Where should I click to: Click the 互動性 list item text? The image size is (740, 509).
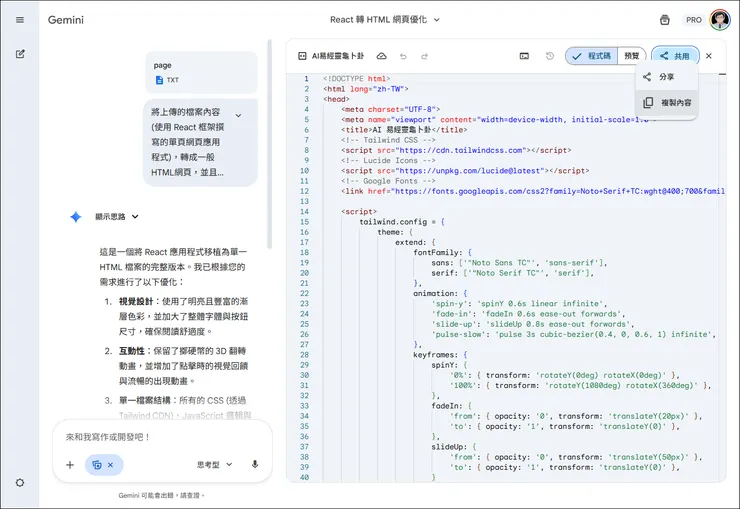[x=182, y=366]
